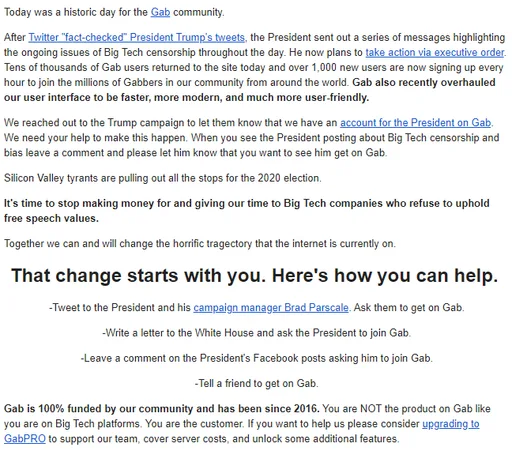The image size is (512, 450).
Task: Click the "Together we can and will change" sentence
Action: pyautogui.click(x=200, y=244)
